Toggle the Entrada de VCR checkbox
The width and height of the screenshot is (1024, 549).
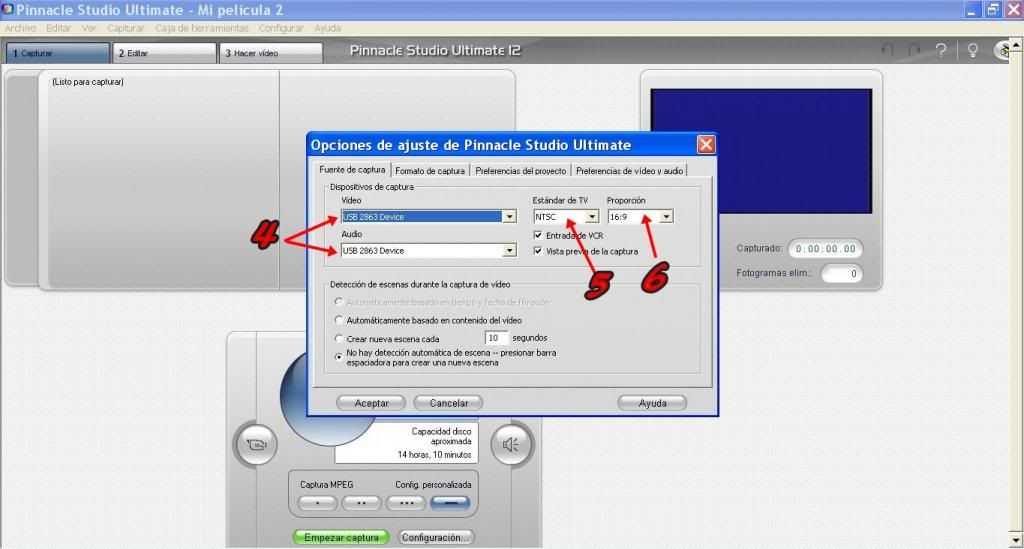(538, 235)
